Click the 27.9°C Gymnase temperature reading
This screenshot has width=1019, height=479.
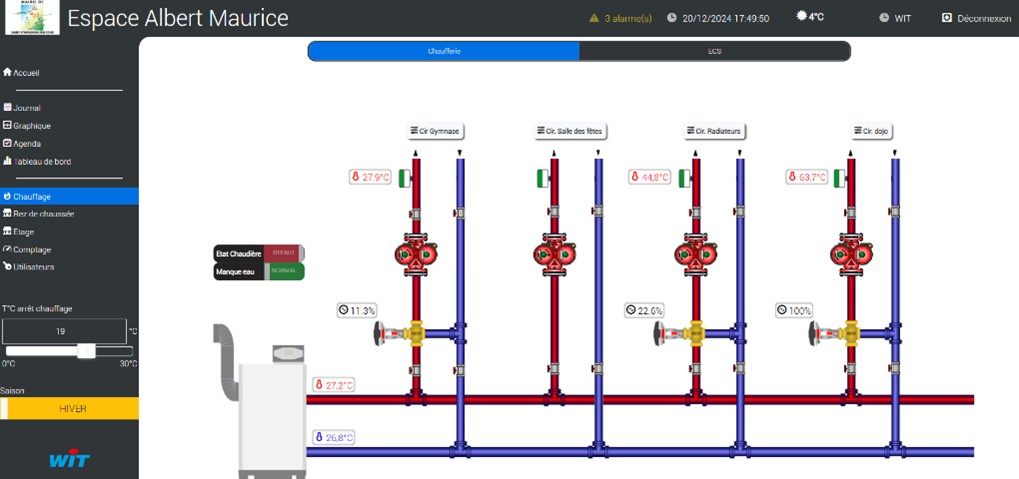371,177
